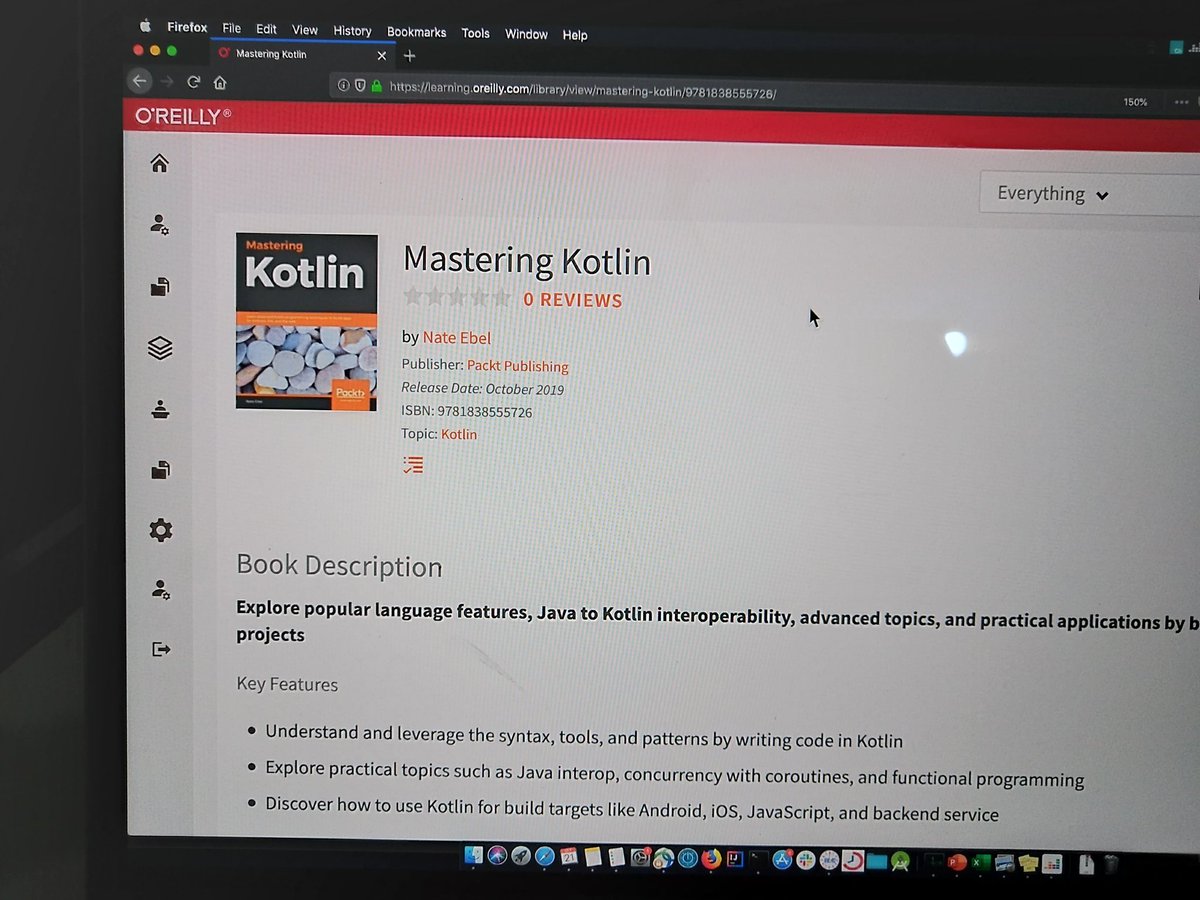Switch to Firefox icon in the Dock
Image resolution: width=1200 pixels, height=900 pixels.
pos(711,858)
